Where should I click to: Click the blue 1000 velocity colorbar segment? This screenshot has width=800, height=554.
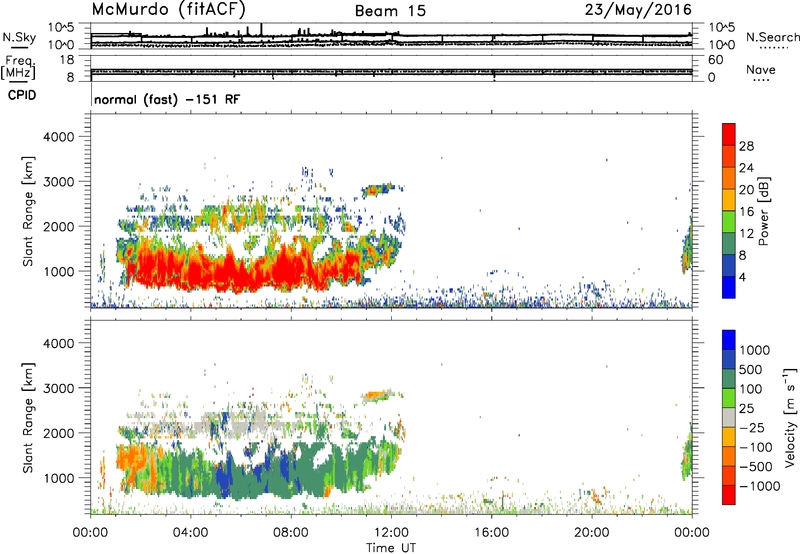pyautogui.click(x=729, y=340)
